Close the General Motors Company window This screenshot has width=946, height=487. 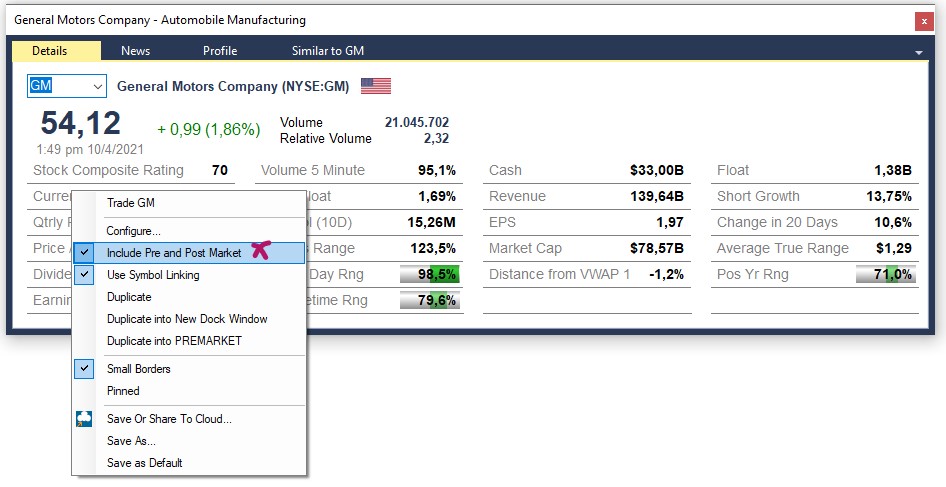[x=922, y=20]
